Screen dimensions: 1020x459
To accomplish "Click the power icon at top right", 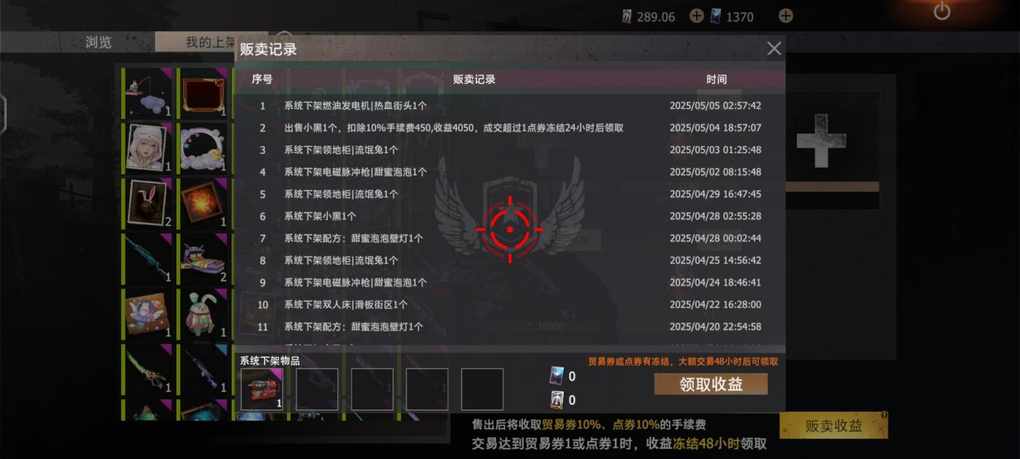I will click(x=941, y=11).
